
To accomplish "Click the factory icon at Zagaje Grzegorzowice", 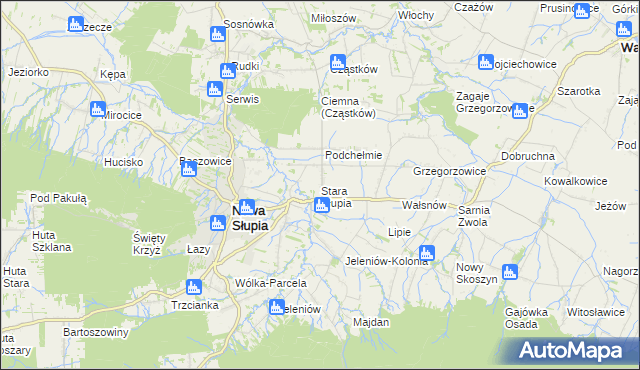I will coord(520,111).
